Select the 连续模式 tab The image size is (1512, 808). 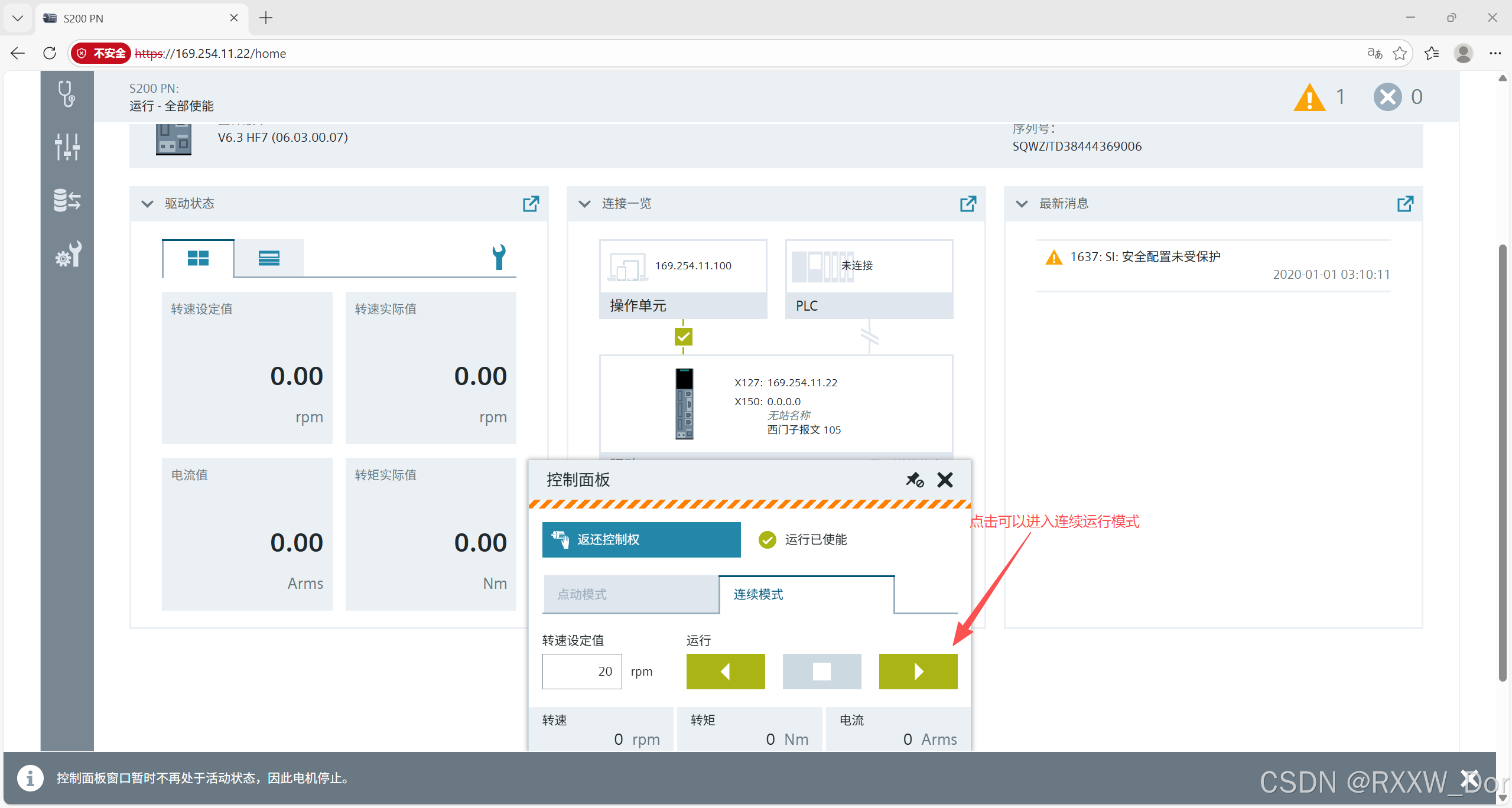pos(807,594)
